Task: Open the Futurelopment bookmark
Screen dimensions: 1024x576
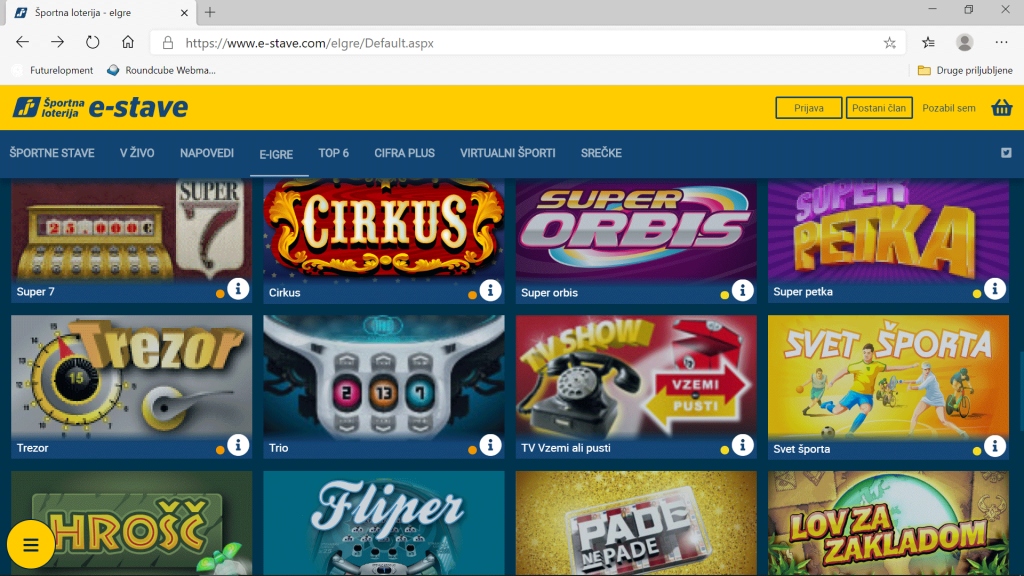Action: (53, 71)
